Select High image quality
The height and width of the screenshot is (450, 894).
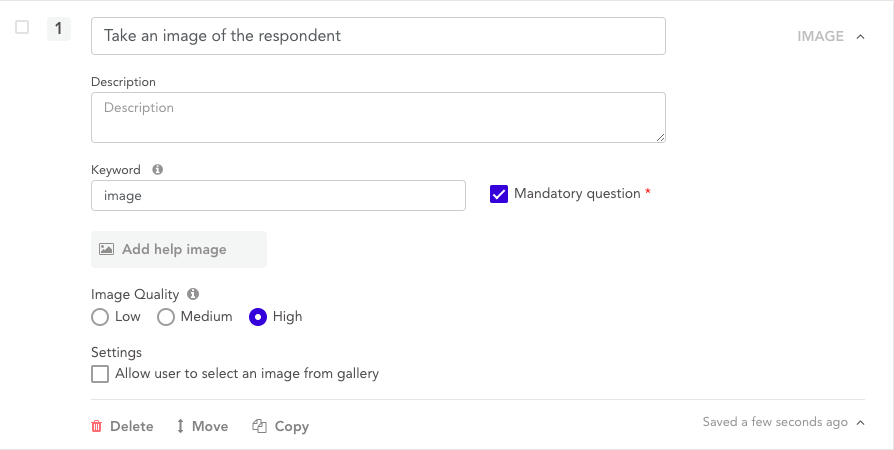pyautogui.click(x=258, y=317)
